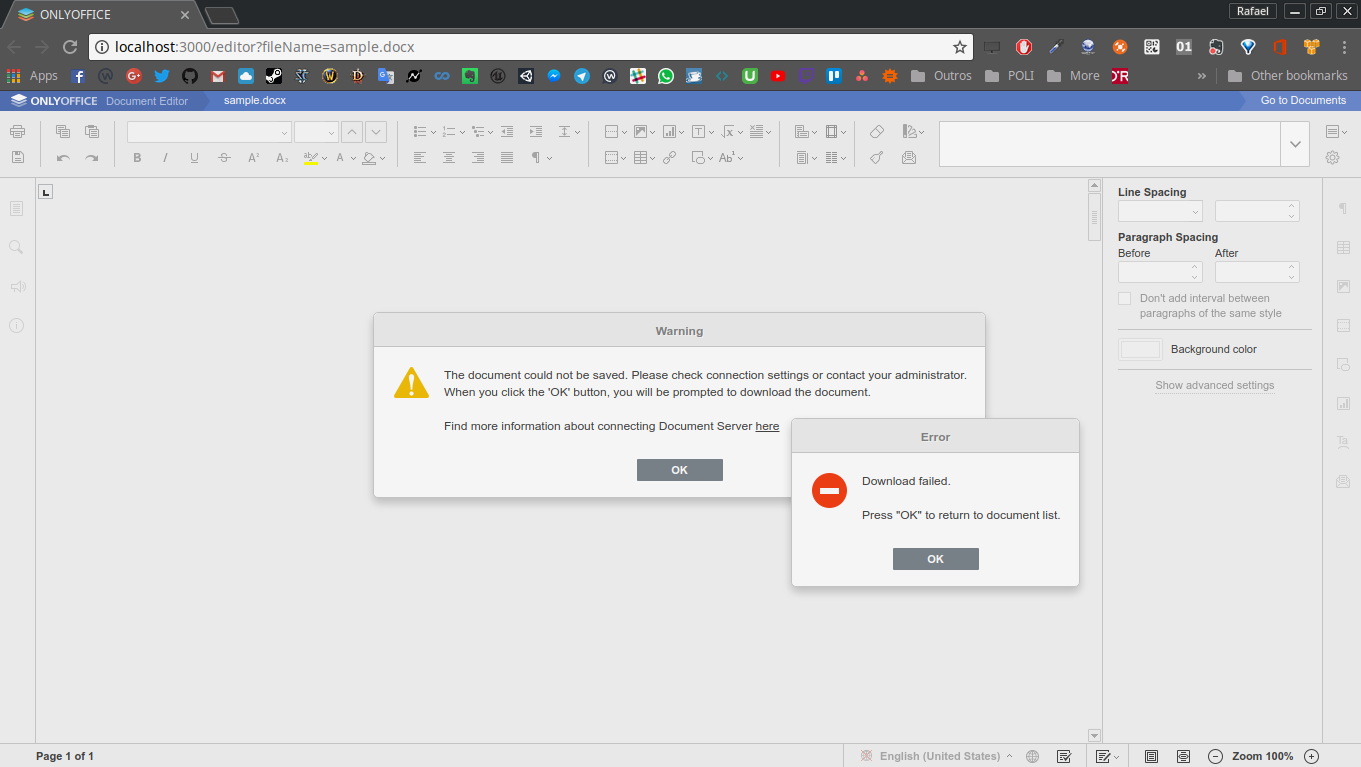
Task: Enable Don't add interval between paragraphs checkbox
Action: [1125, 299]
